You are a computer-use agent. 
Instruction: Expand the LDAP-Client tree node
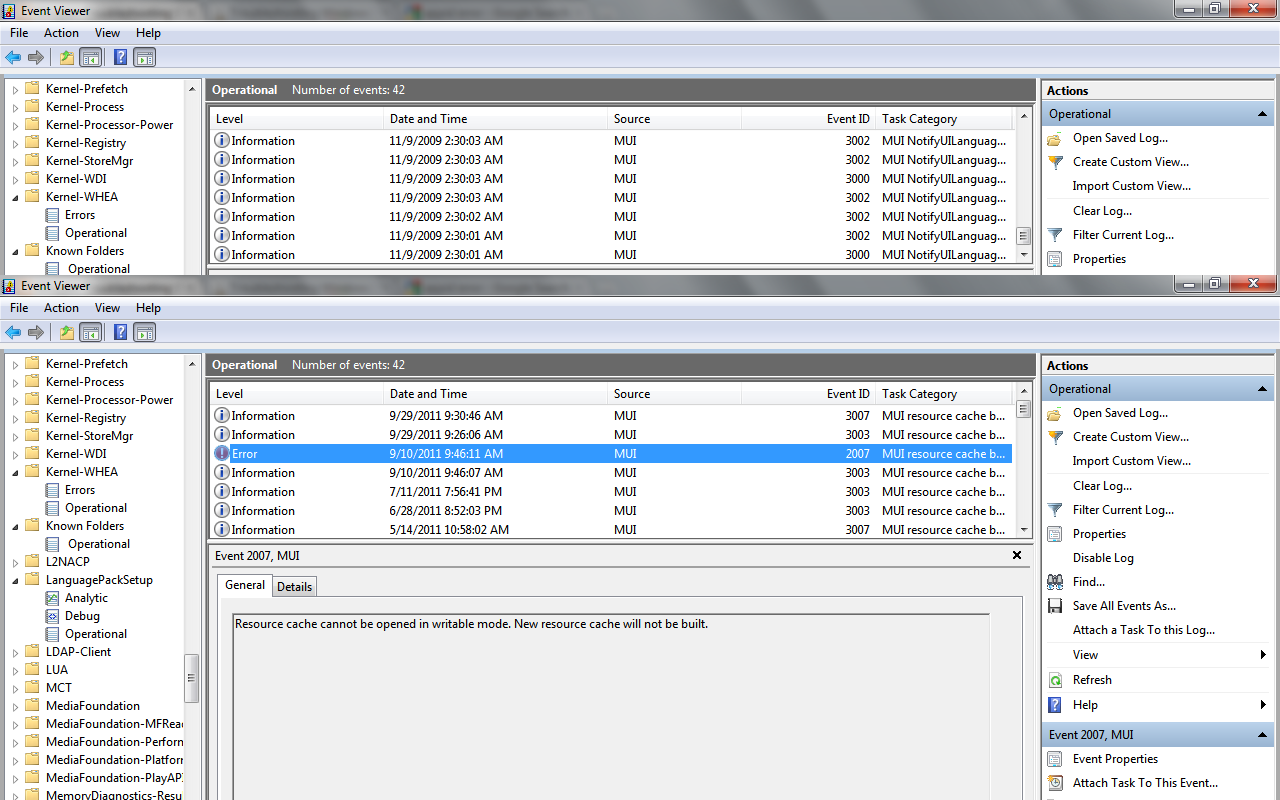(15, 652)
